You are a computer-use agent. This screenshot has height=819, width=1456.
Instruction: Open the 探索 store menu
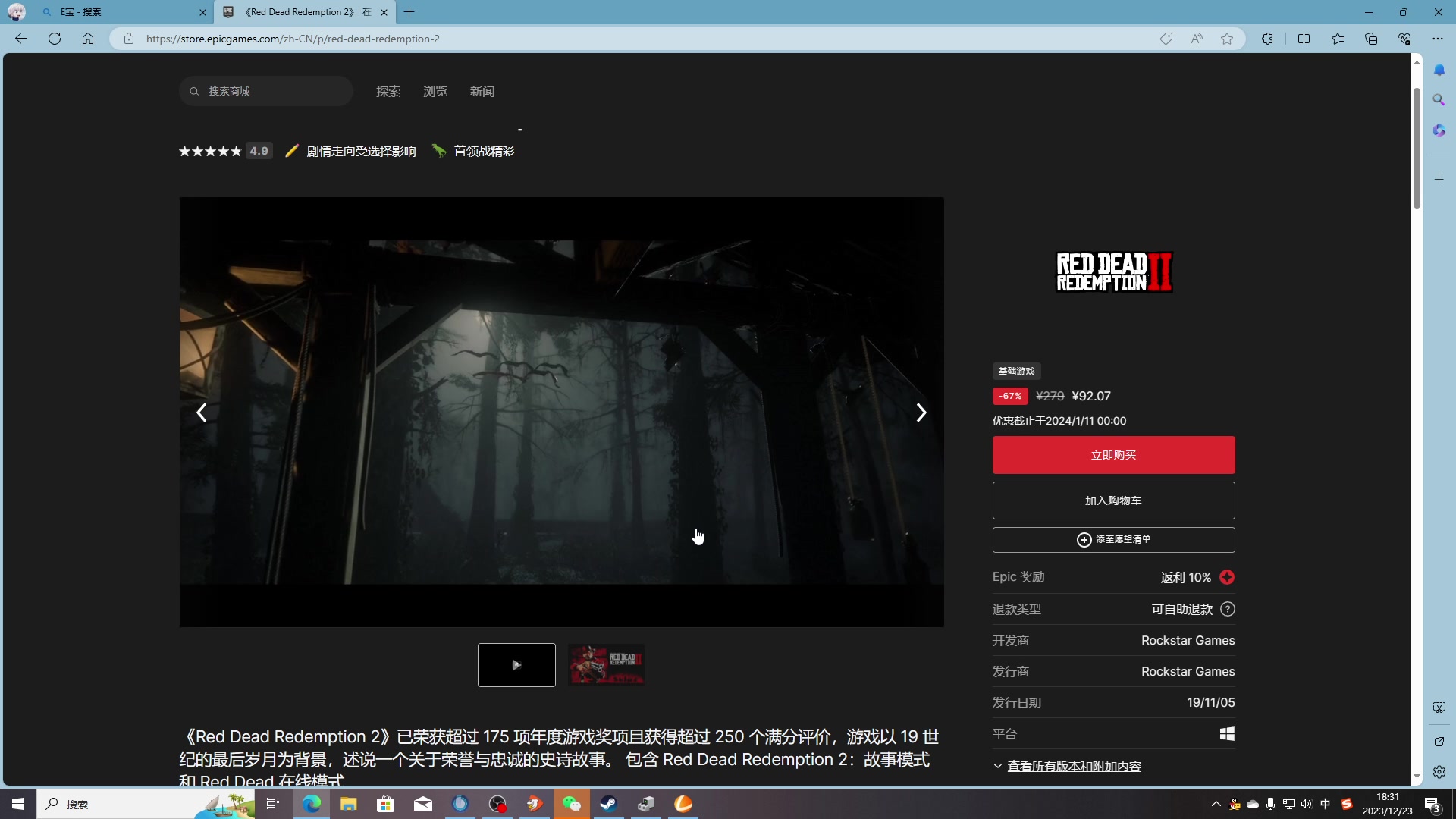coord(388,91)
